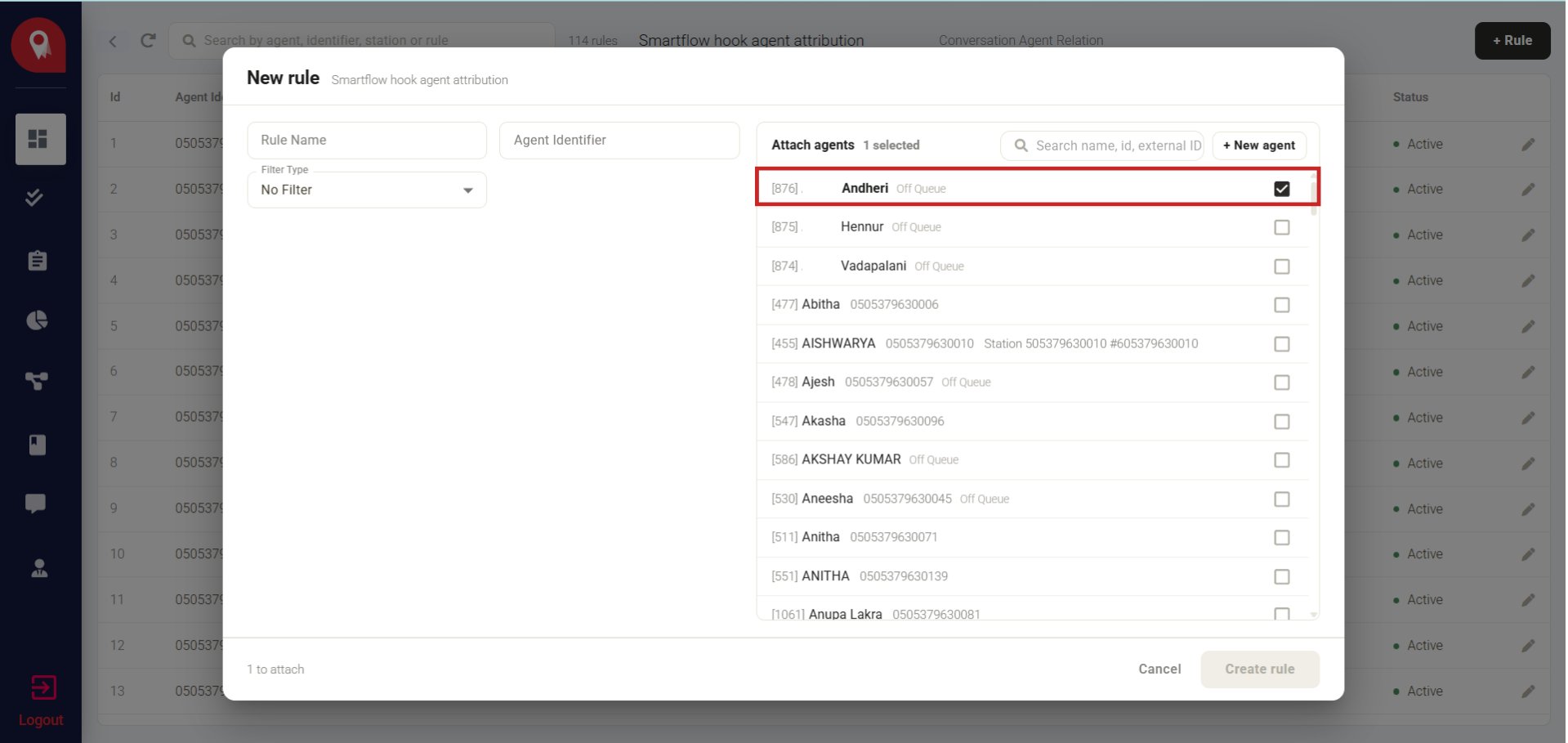
Task: Uncheck the Andheri agent checkbox
Action: coord(1281,189)
